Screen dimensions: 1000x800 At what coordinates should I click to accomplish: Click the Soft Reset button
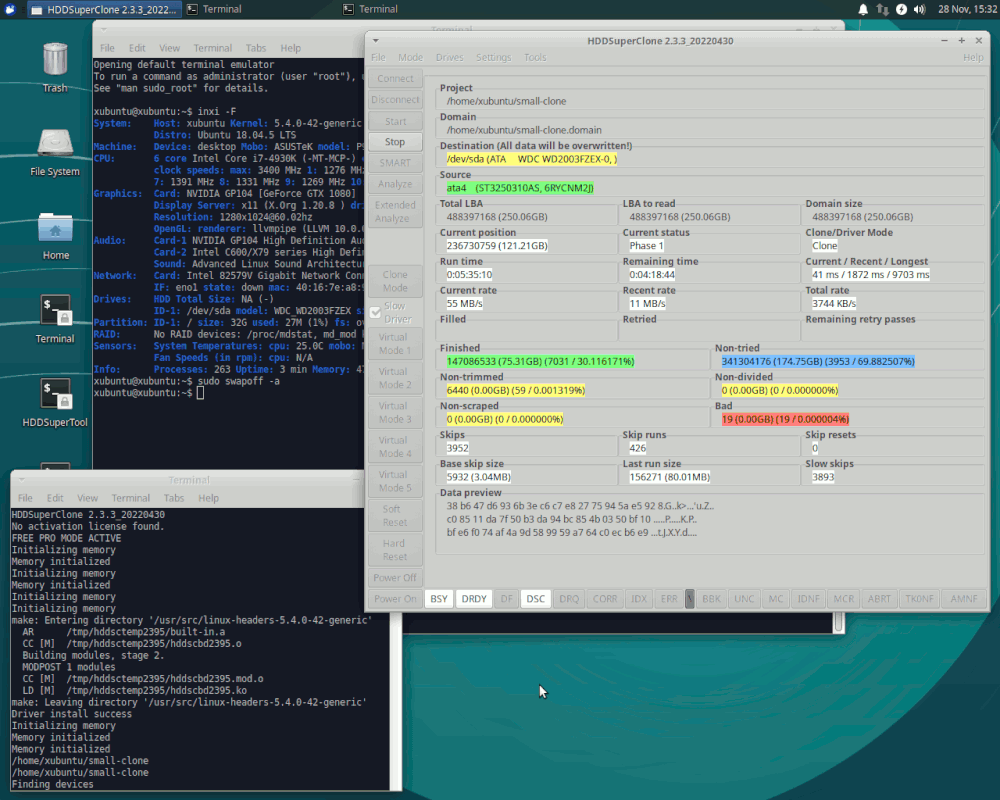click(x=395, y=515)
